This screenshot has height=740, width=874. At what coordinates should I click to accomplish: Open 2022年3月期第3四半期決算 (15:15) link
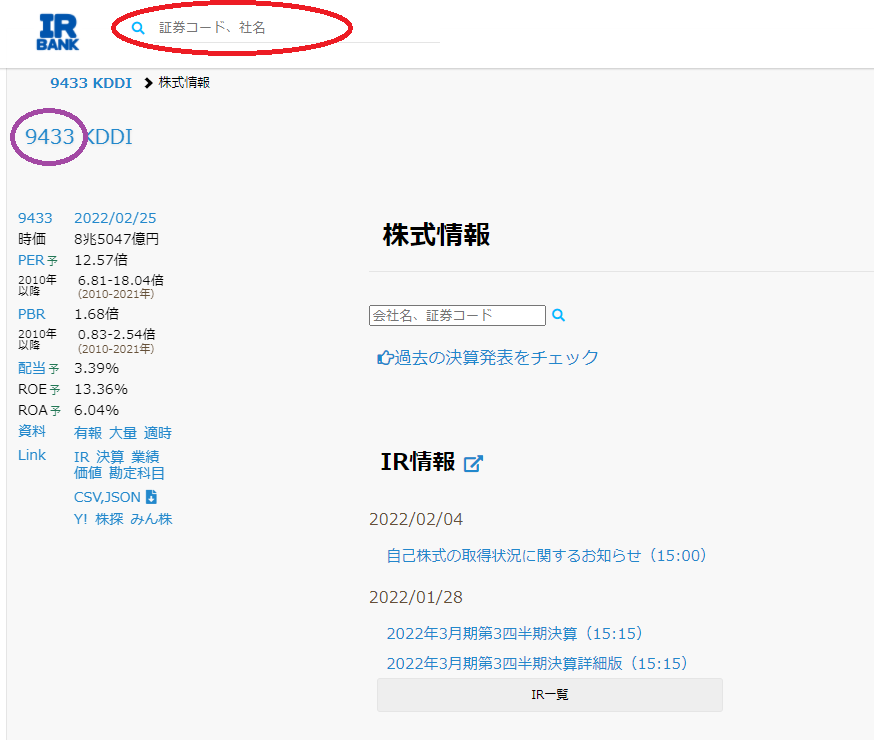click(x=514, y=634)
